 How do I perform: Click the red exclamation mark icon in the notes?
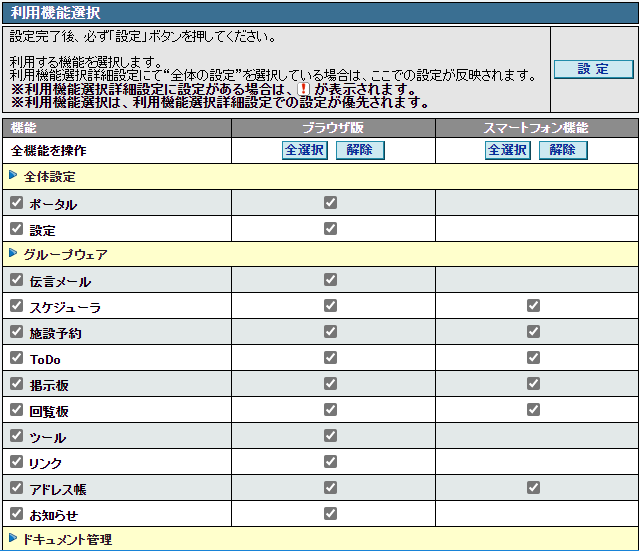point(304,89)
